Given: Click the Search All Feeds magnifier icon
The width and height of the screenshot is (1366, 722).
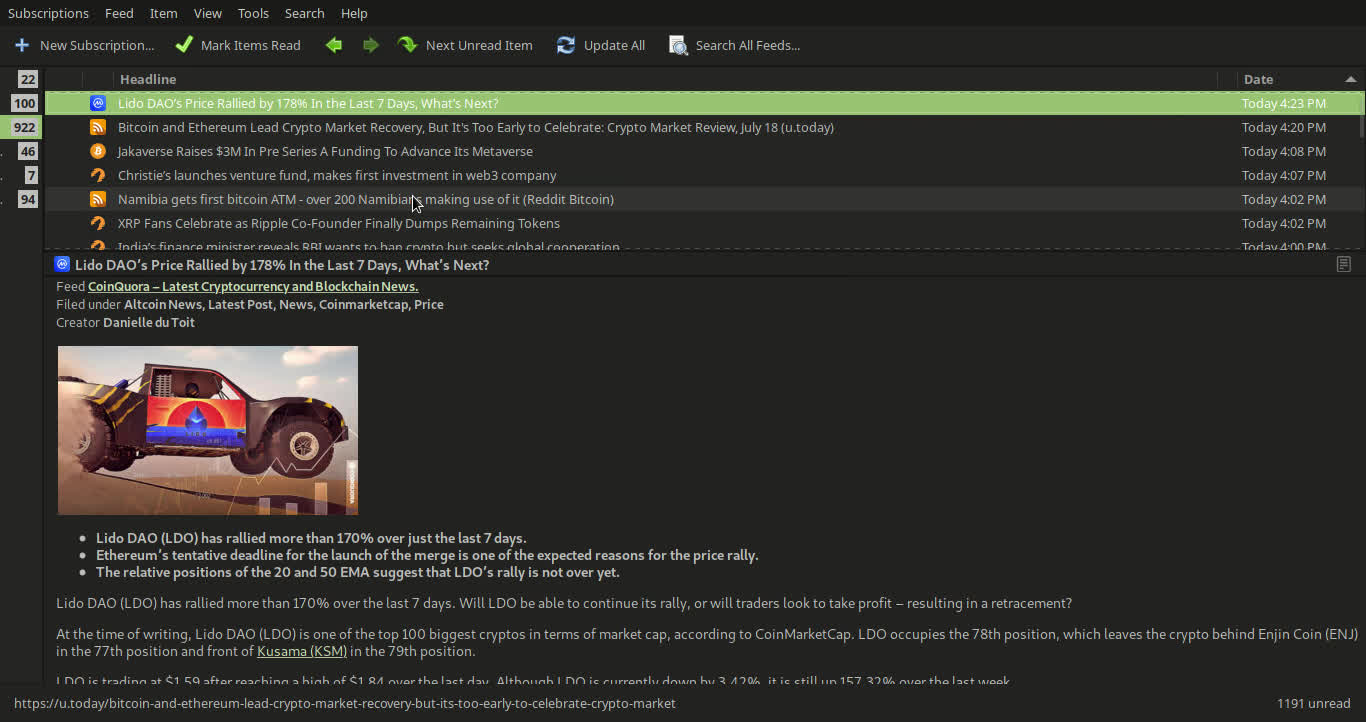Looking at the screenshot, I should [678, 45].
